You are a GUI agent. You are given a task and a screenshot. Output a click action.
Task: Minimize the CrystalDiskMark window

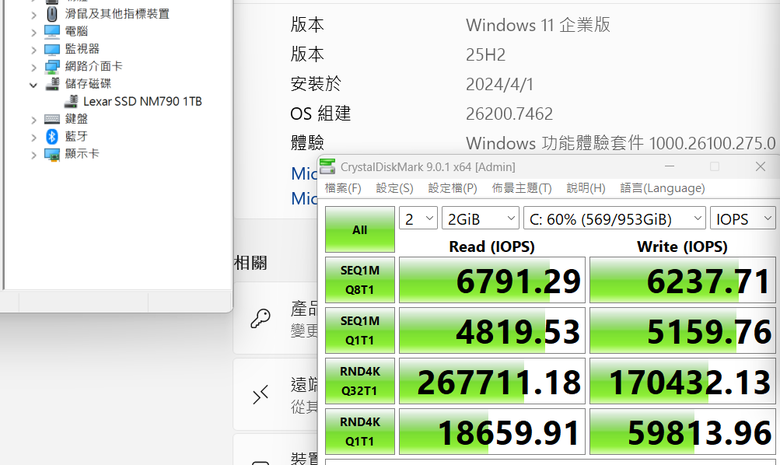[x=670, y=167]
